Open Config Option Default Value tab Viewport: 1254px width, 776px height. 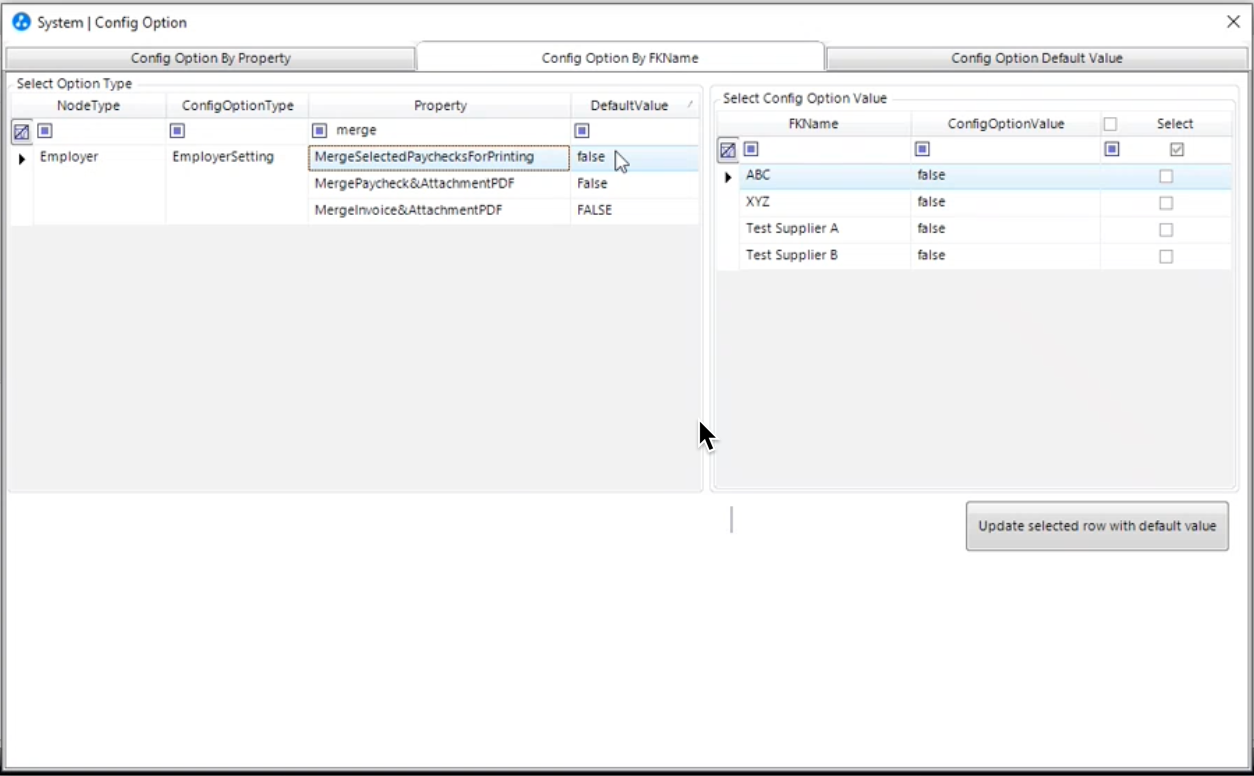pyautogui.click(x=1037, y=58)
